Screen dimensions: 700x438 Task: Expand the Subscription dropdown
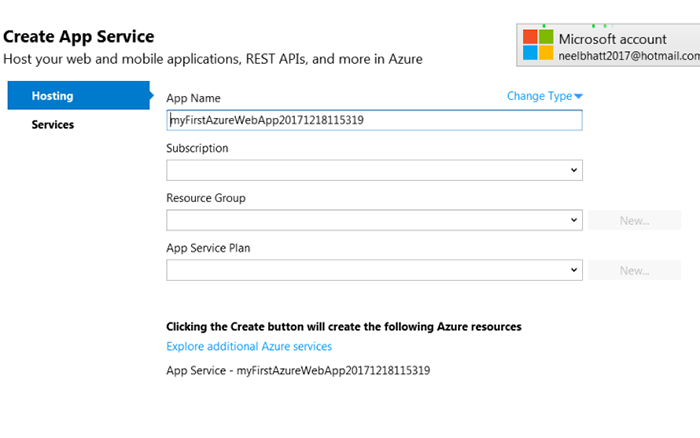(374, 170)
